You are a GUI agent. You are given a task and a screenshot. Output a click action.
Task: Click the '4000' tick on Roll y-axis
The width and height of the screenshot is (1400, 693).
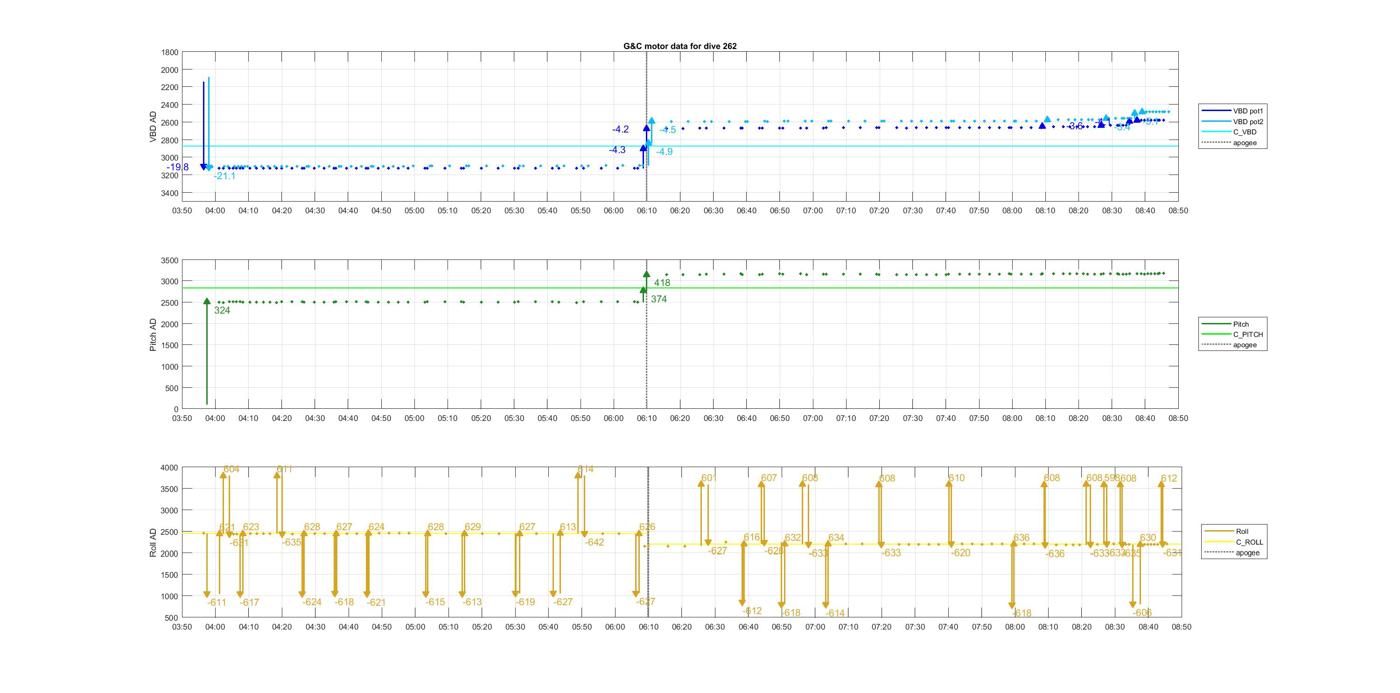170,468
